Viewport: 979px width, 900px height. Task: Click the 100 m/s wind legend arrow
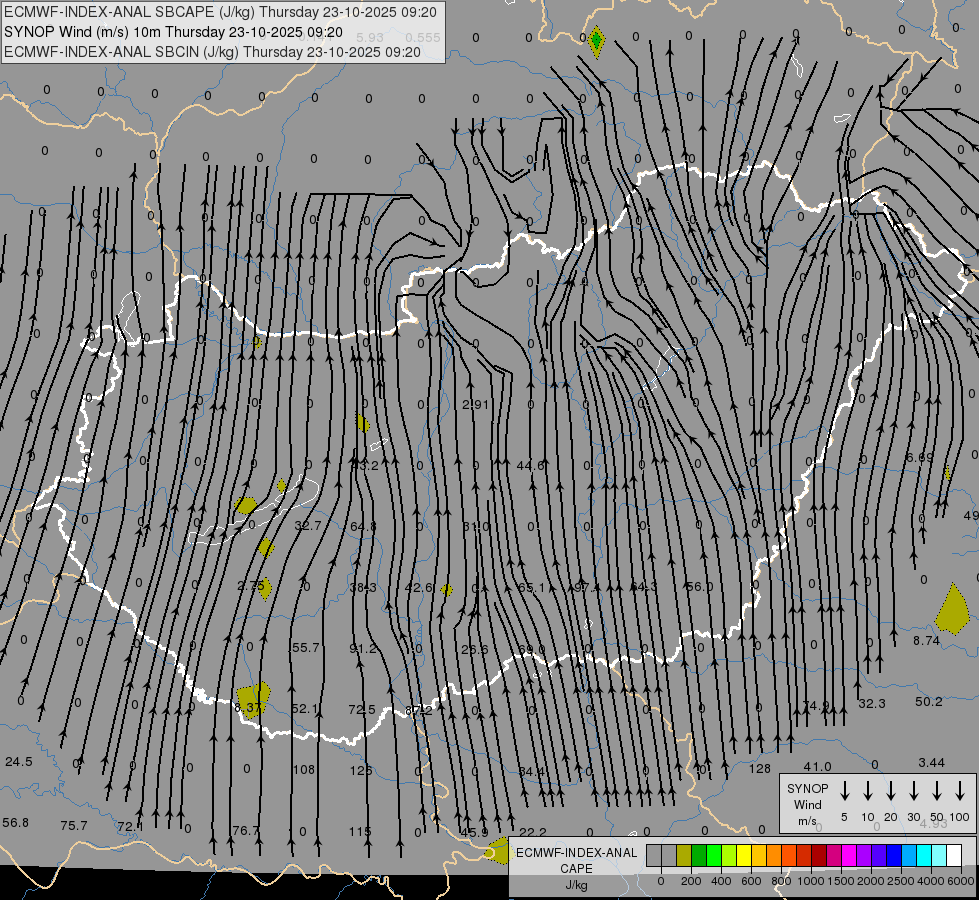pyautogui.click(x=959, y=791)
